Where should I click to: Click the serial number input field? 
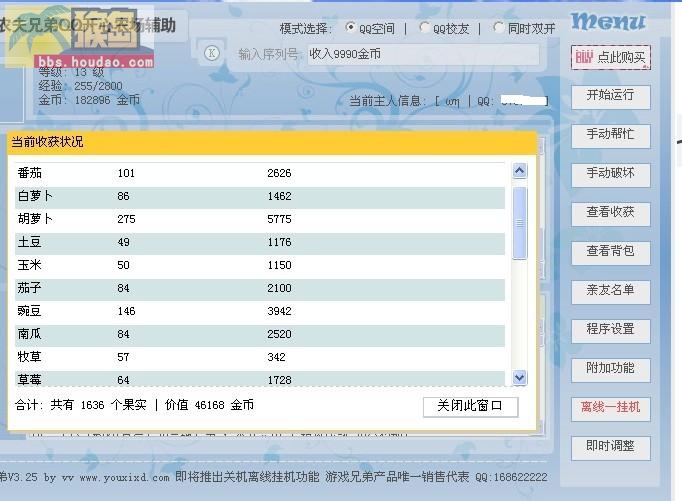423,54
